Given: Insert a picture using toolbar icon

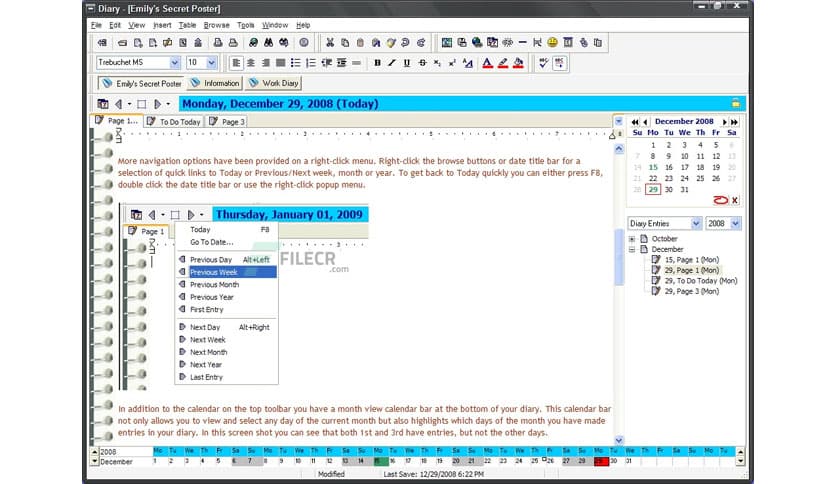Looking at the screenshot, I should [x=447, y=43].
